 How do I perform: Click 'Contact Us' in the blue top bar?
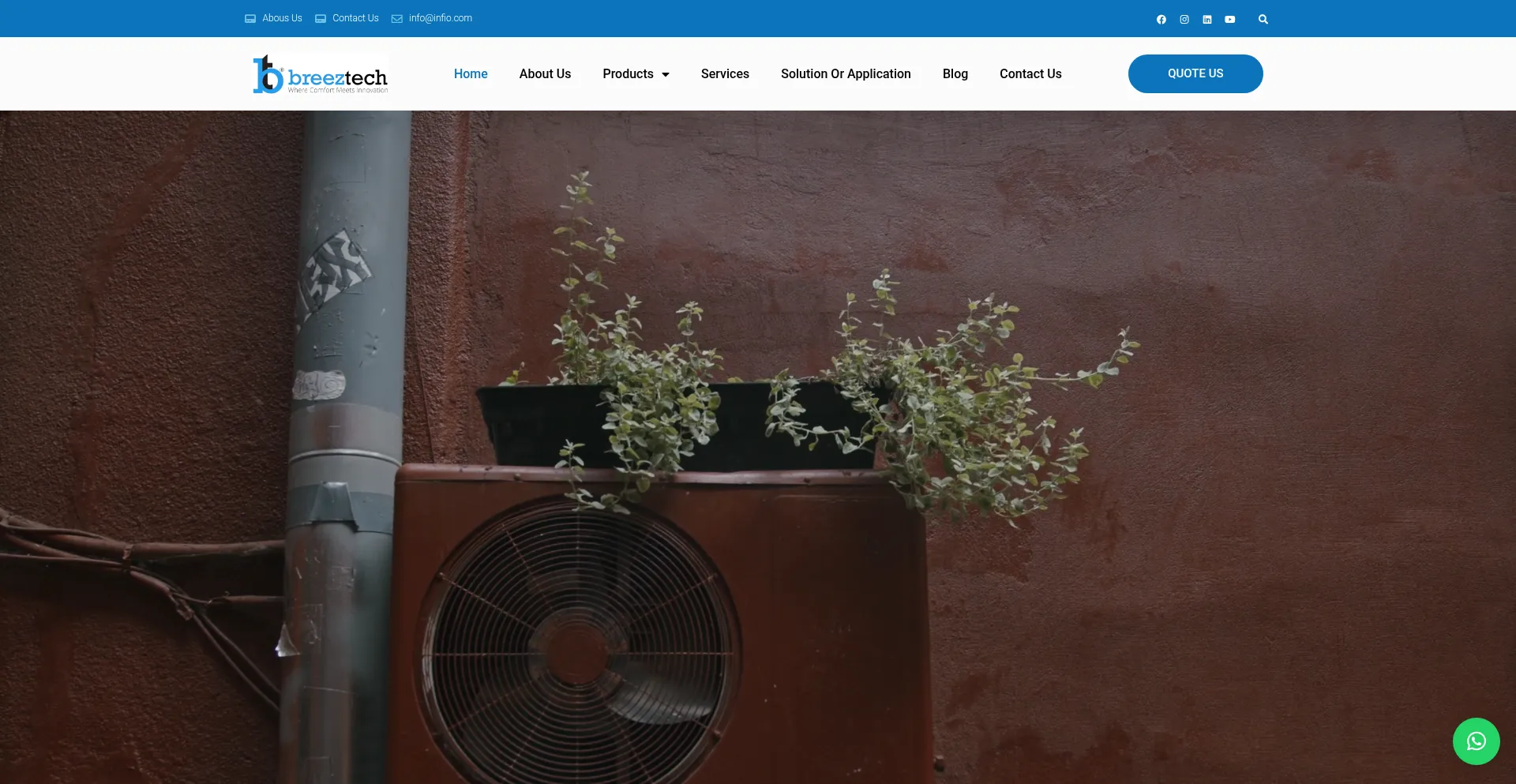[x=347, y=18]
